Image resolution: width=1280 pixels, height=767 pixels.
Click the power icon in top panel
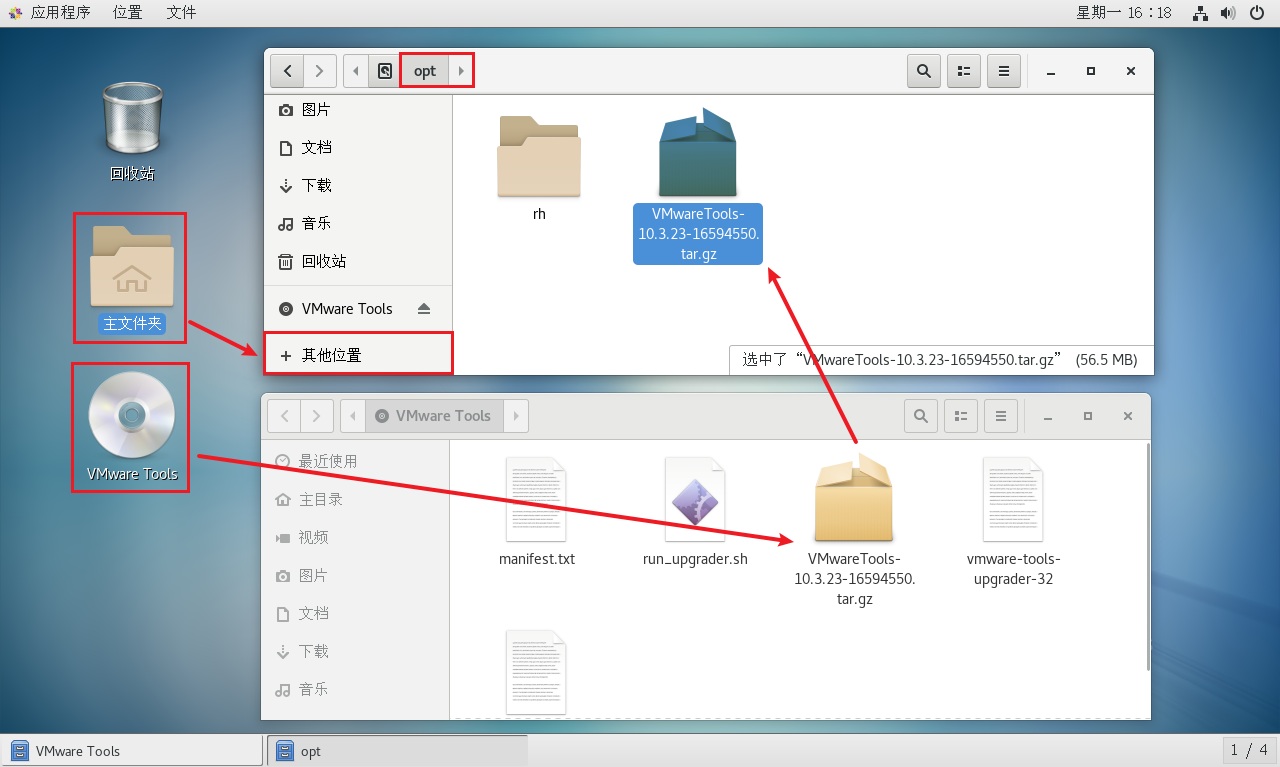point(1258,13)
